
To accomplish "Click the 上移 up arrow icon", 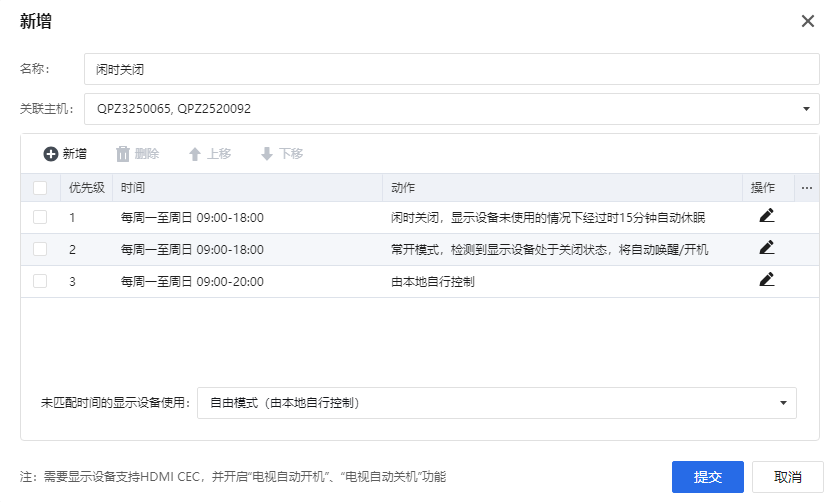I will coord(195,154).
